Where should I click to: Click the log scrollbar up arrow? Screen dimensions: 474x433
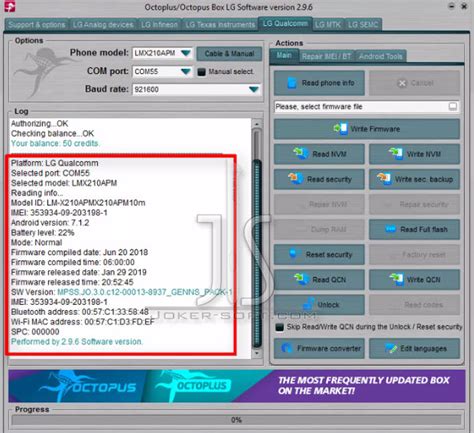(x=256, y=124)
